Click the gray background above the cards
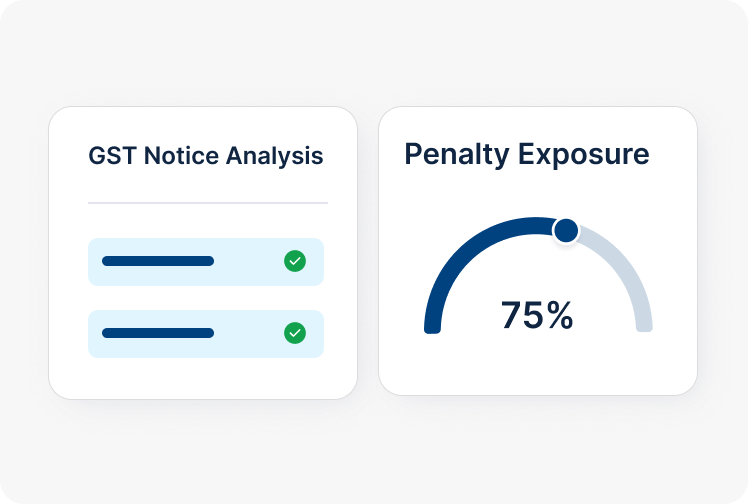The width and height of the screenshot is (748, 504). 374,55
